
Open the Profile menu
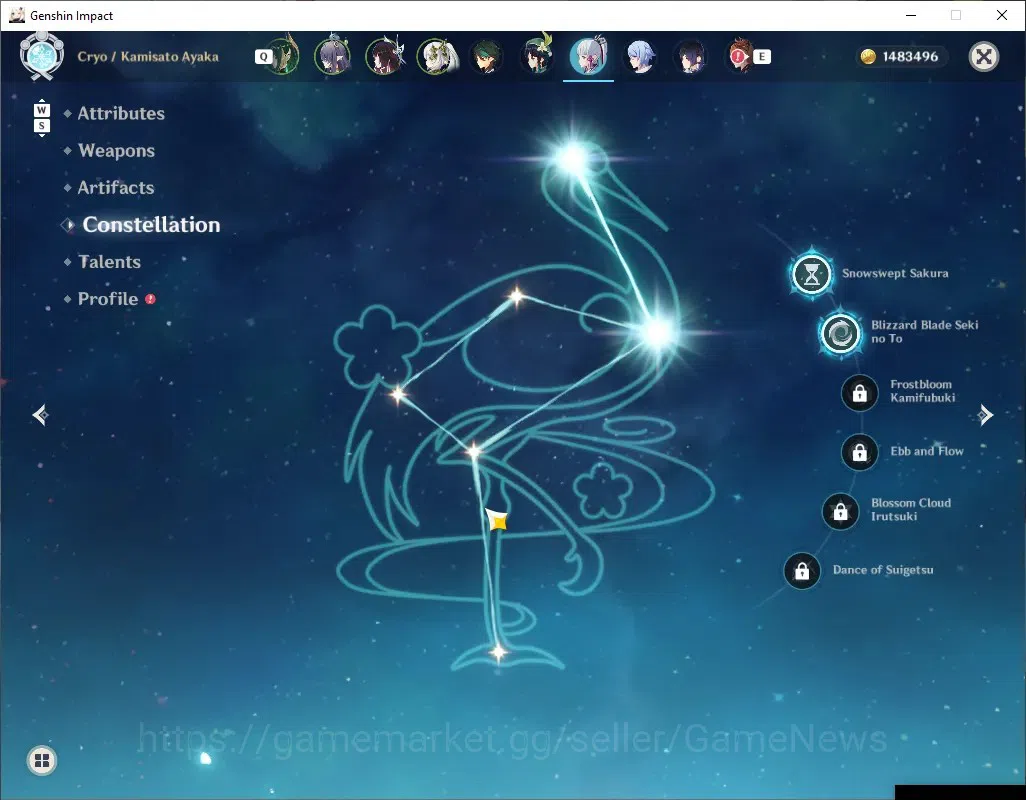[x=108, y=299]
